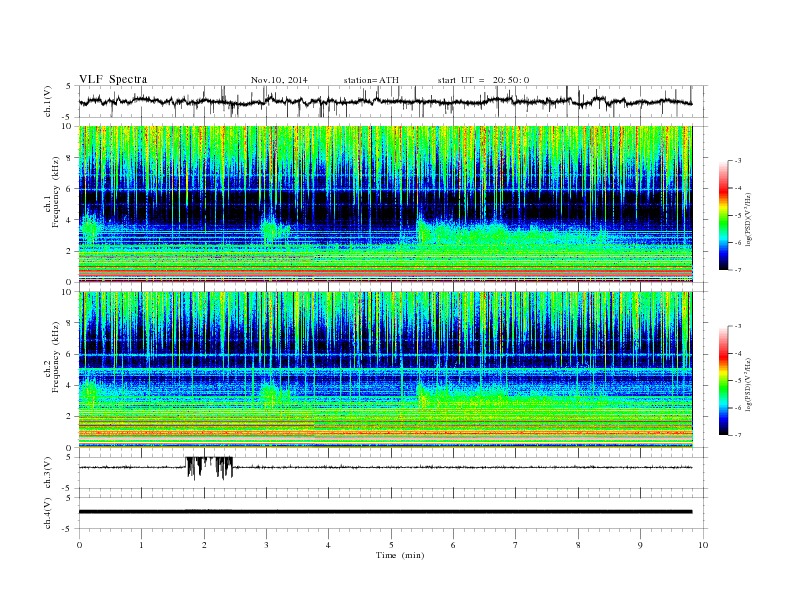The height and width of the screenshot is (612, 792).
Task: Click the "7" tick on the time axis
Action: [x=516, y=545]
